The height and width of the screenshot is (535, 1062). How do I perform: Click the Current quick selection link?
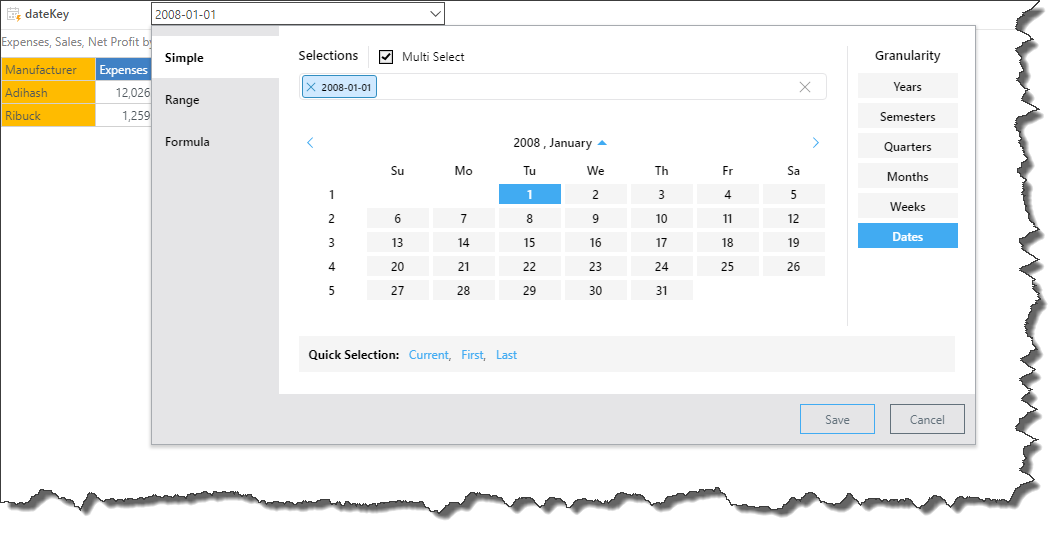tap(428, 355)
